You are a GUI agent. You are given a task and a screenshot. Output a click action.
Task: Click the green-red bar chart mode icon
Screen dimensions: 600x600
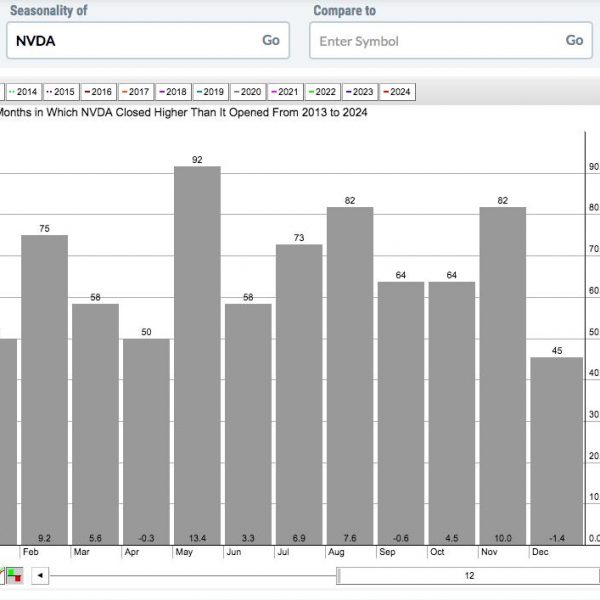(15, 576)
